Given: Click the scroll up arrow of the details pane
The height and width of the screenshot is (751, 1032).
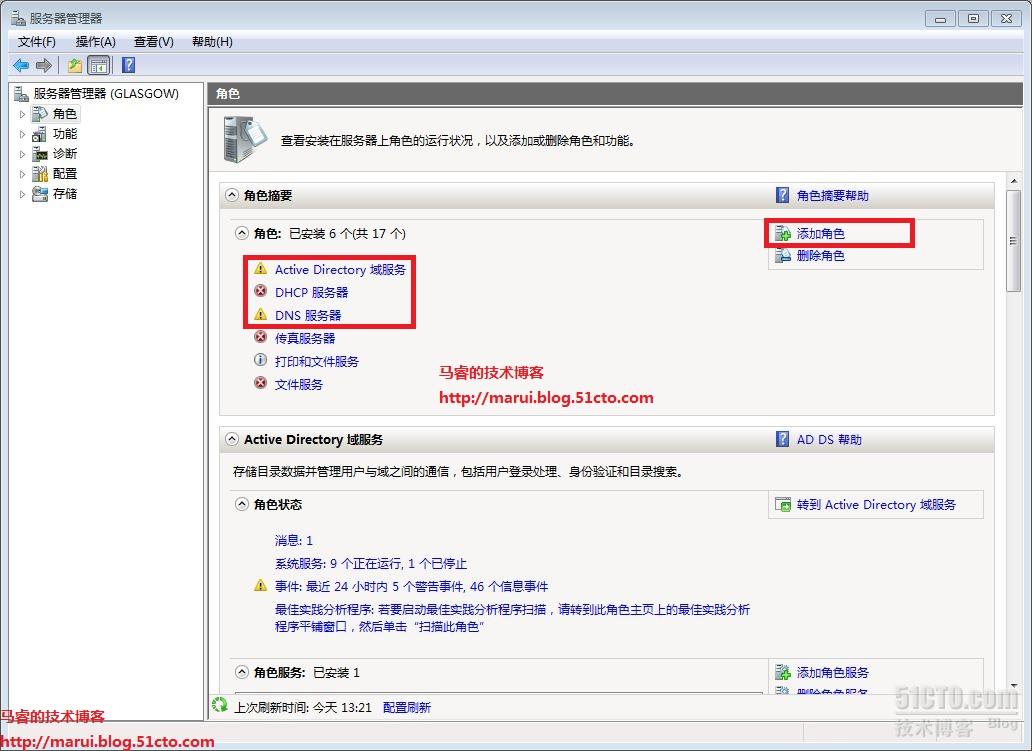Looking at the screenshot, I should pyautogui.click(x=1014, y=181).
